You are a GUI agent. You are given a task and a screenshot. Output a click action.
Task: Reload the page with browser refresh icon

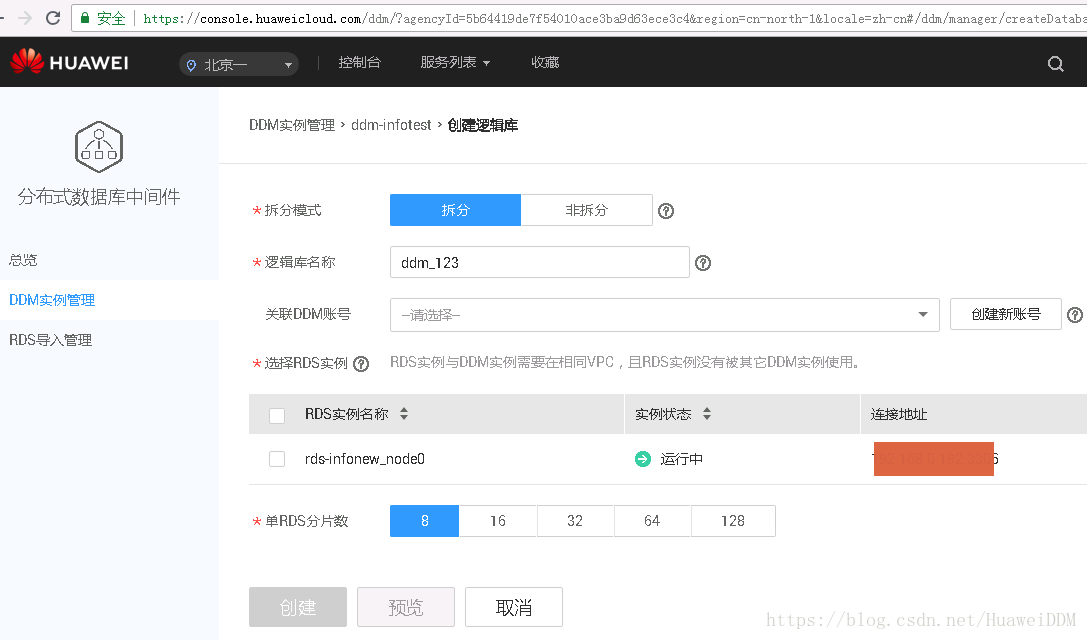pos(53,18)
